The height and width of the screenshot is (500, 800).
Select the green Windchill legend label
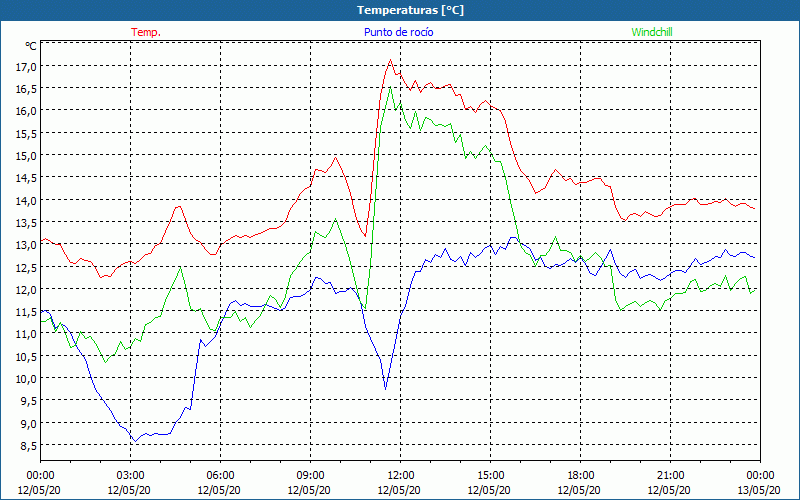click(652, 32)
